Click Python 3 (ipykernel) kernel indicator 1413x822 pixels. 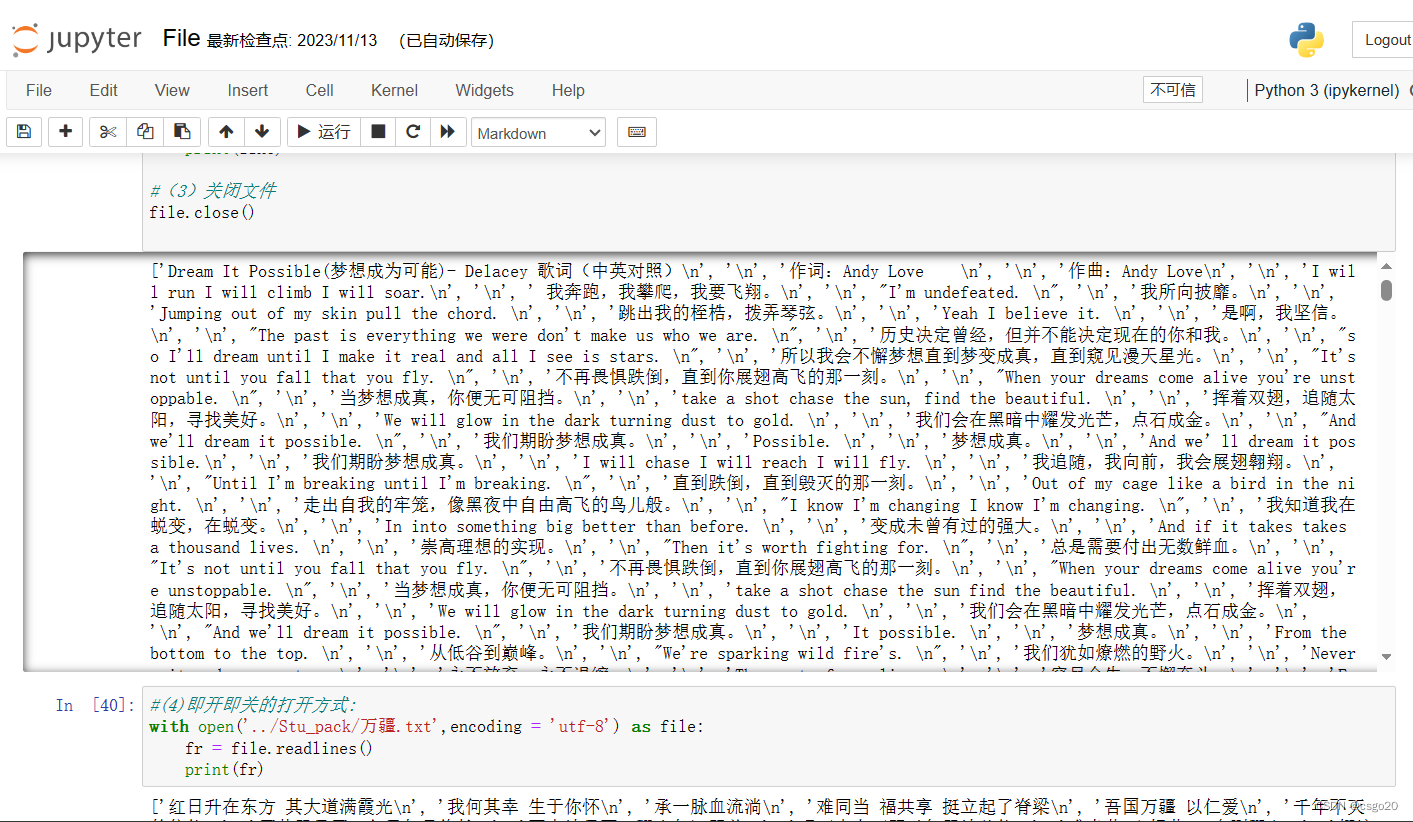click(1327, 90)
